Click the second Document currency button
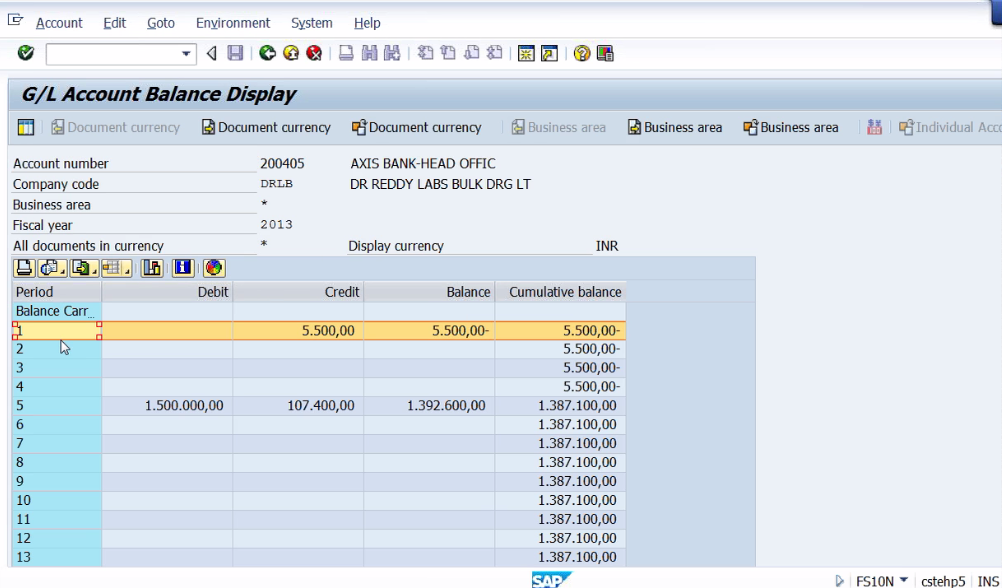The width and height of the screenshot is (1002, 588). pyautogui.click(x=266, y=127)
